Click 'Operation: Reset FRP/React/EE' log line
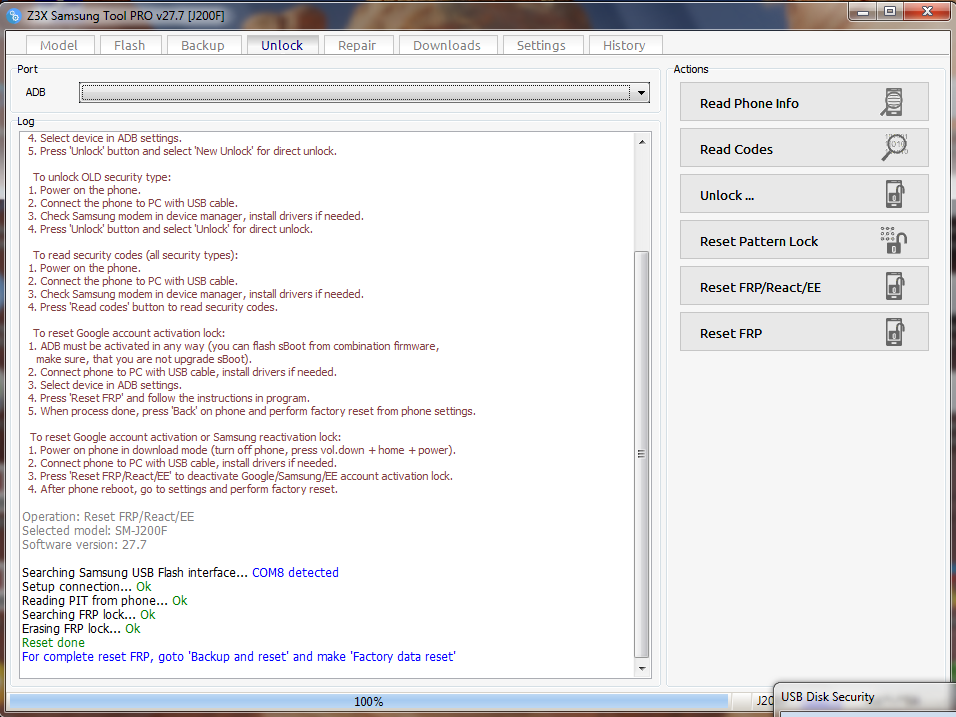This screenshot has height=717, width=956. coord(108,516)
